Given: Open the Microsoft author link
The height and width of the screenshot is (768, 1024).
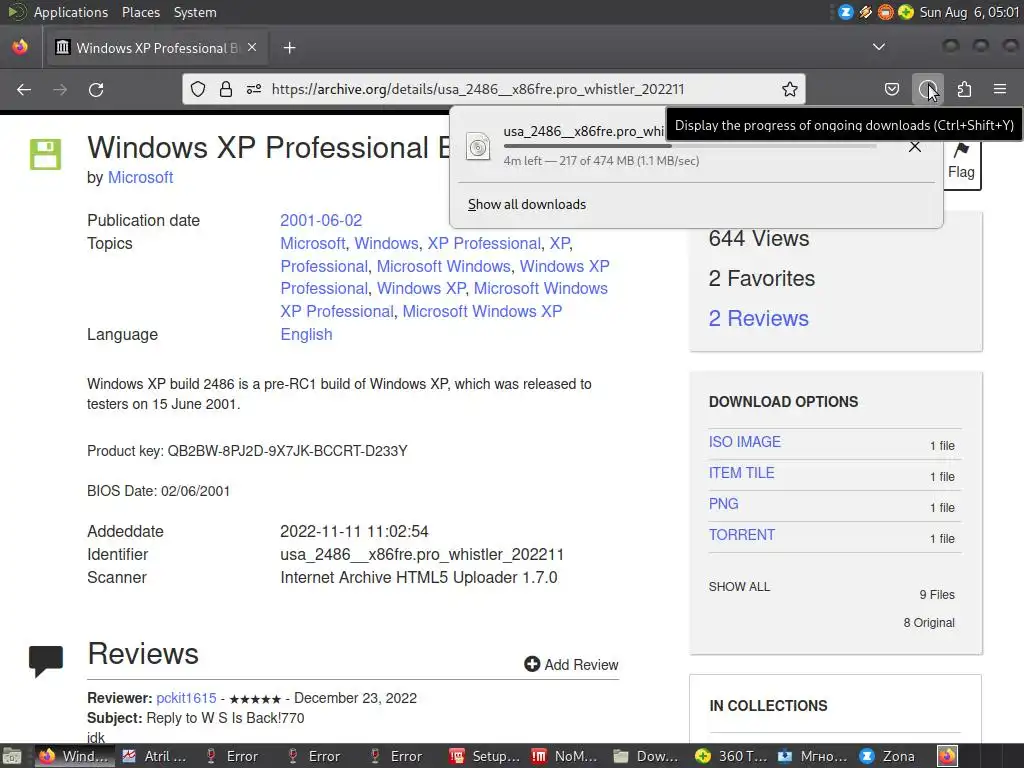Looking at the screenshot, I should (140, 178).
